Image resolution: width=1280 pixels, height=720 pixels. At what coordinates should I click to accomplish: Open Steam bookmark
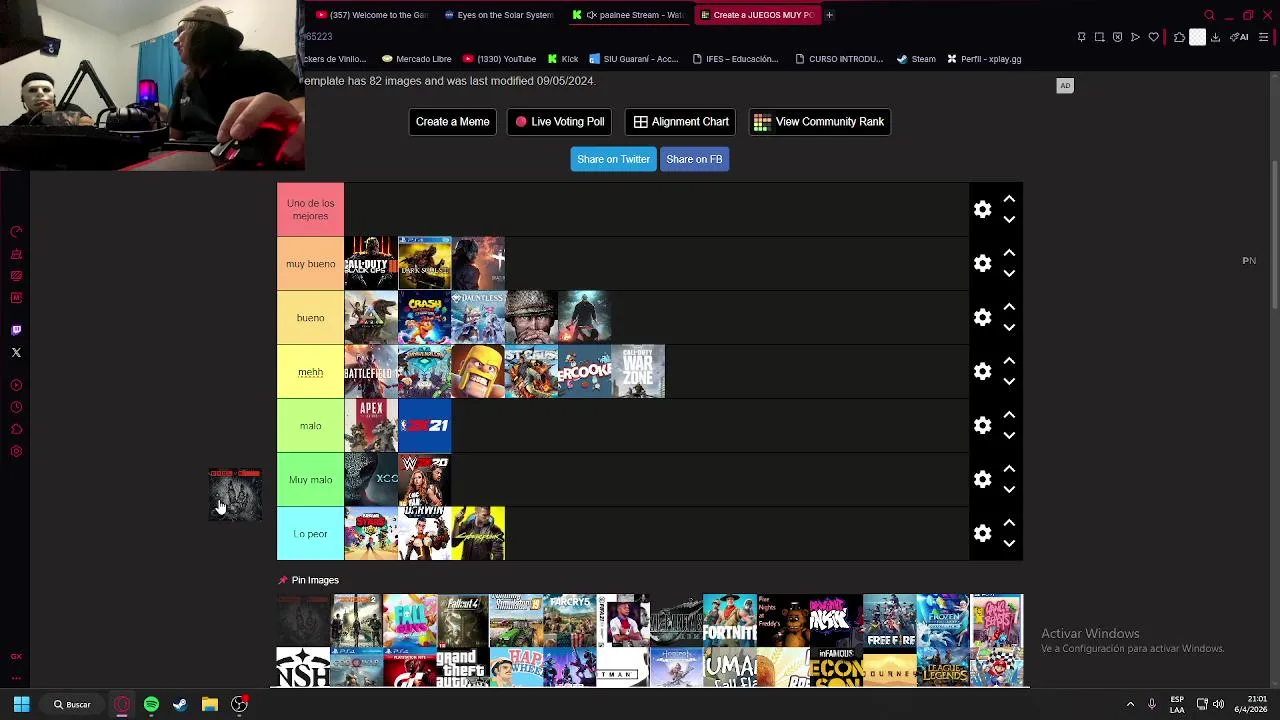coord(916,59)
